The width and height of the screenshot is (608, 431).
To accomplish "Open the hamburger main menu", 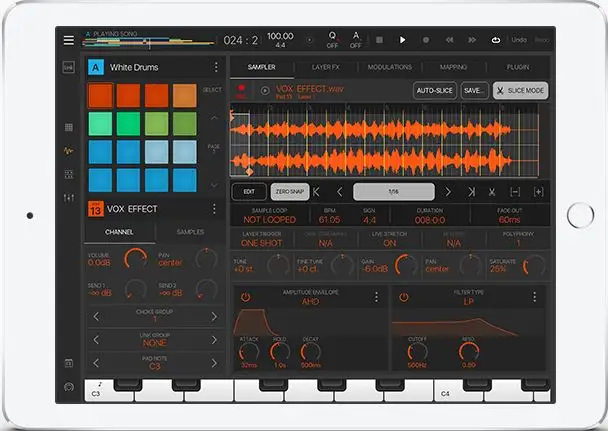I will [69, 40].
